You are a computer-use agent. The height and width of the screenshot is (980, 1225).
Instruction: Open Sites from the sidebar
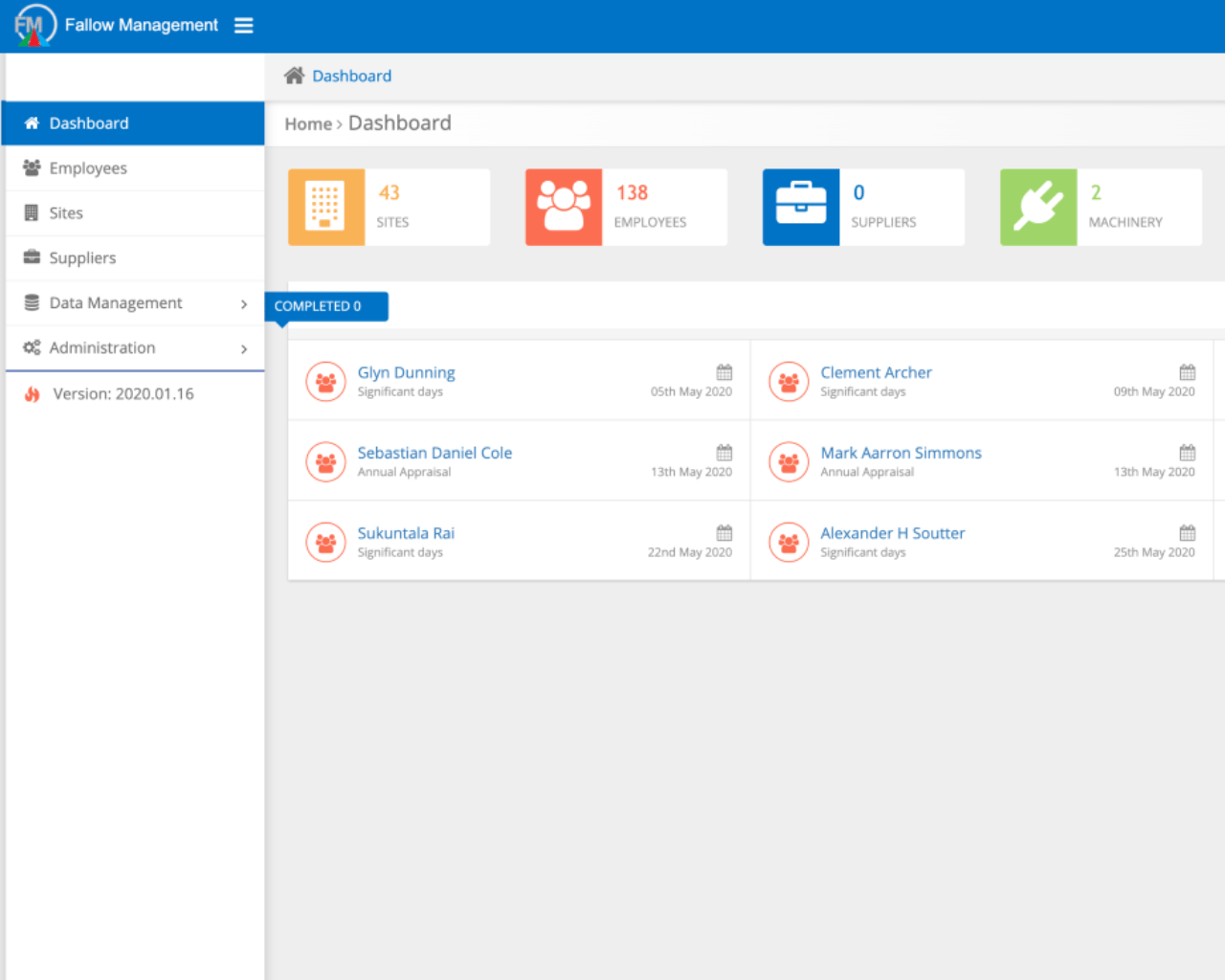point(66,213)
